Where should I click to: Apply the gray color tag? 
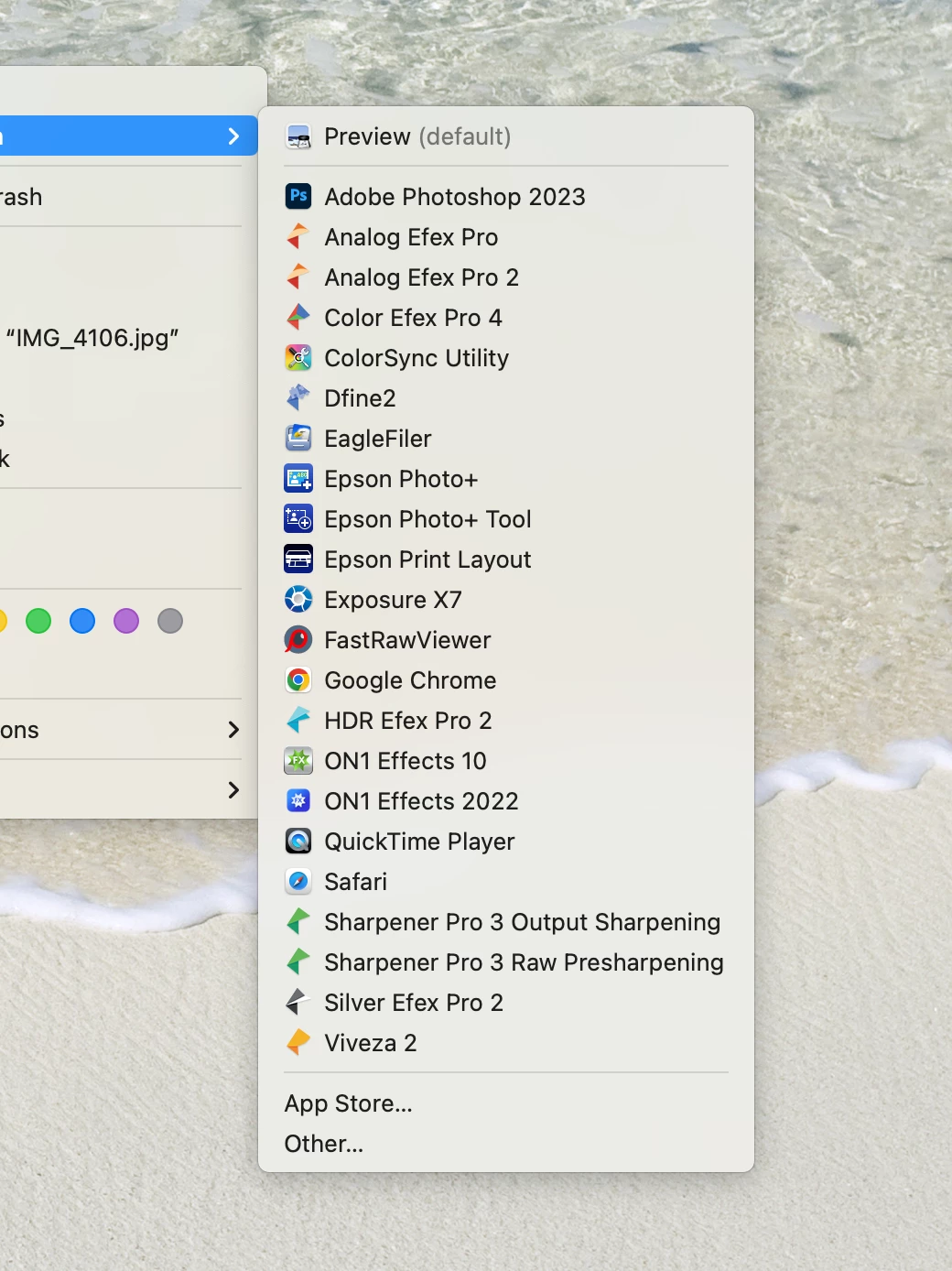point(170,621)
